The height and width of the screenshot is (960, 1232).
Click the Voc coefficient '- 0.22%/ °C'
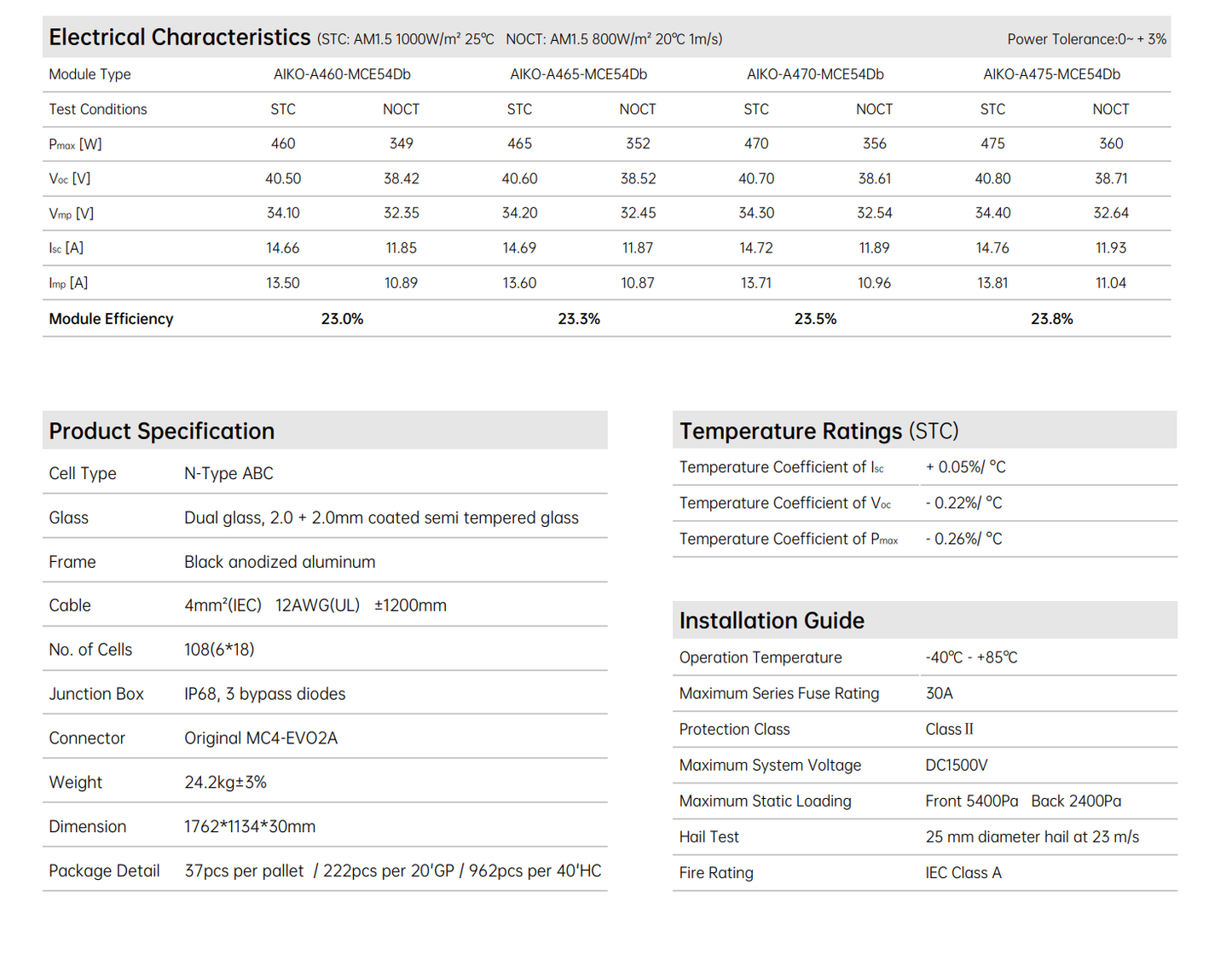point(964,503)
